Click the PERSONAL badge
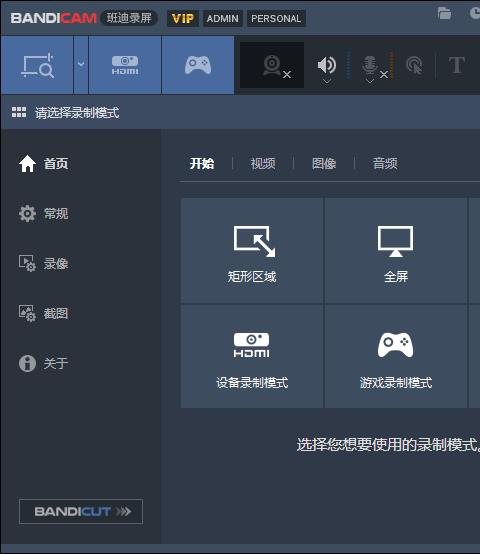480x554 pixels. coord(276,18)
